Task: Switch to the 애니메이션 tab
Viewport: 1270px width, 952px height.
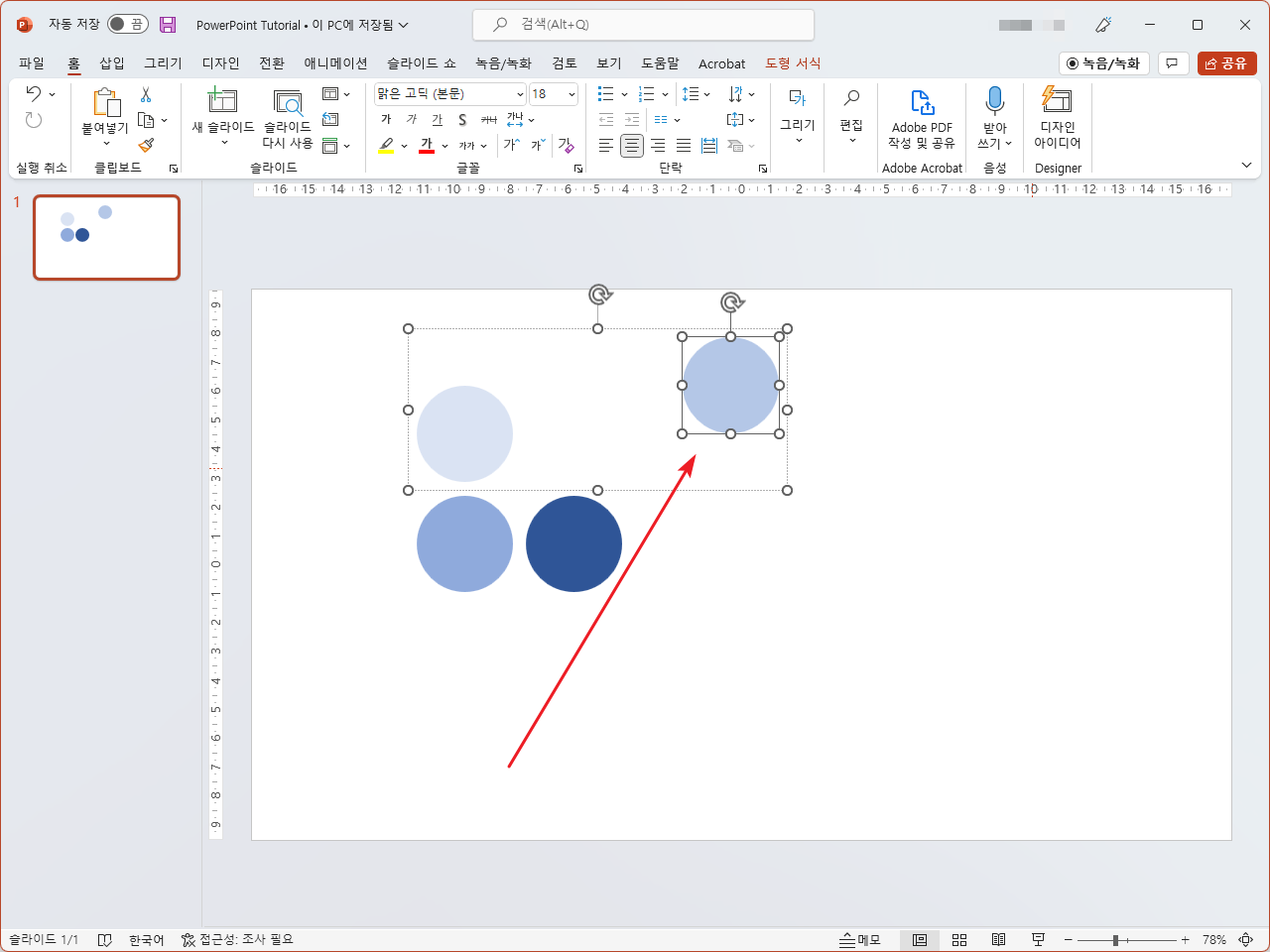Action: coord(335,63)
